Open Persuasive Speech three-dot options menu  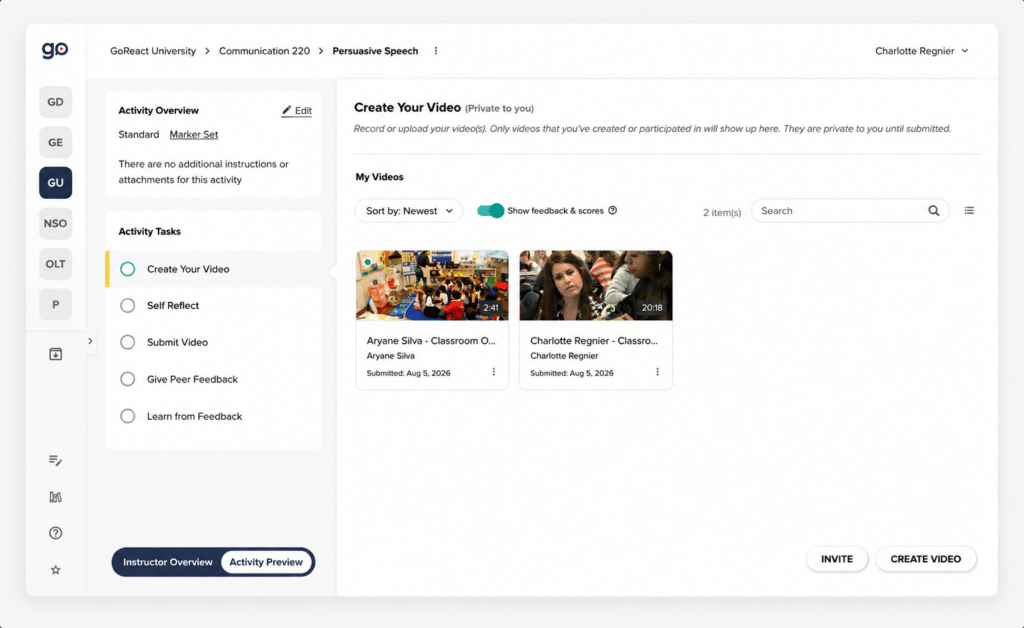coord(436,51)
